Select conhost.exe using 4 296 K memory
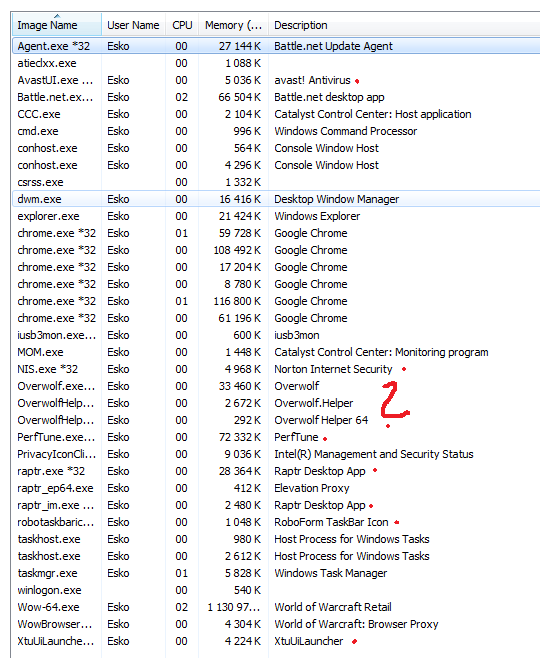The width and height of the screenshot is (540, 658). point(276,165)
